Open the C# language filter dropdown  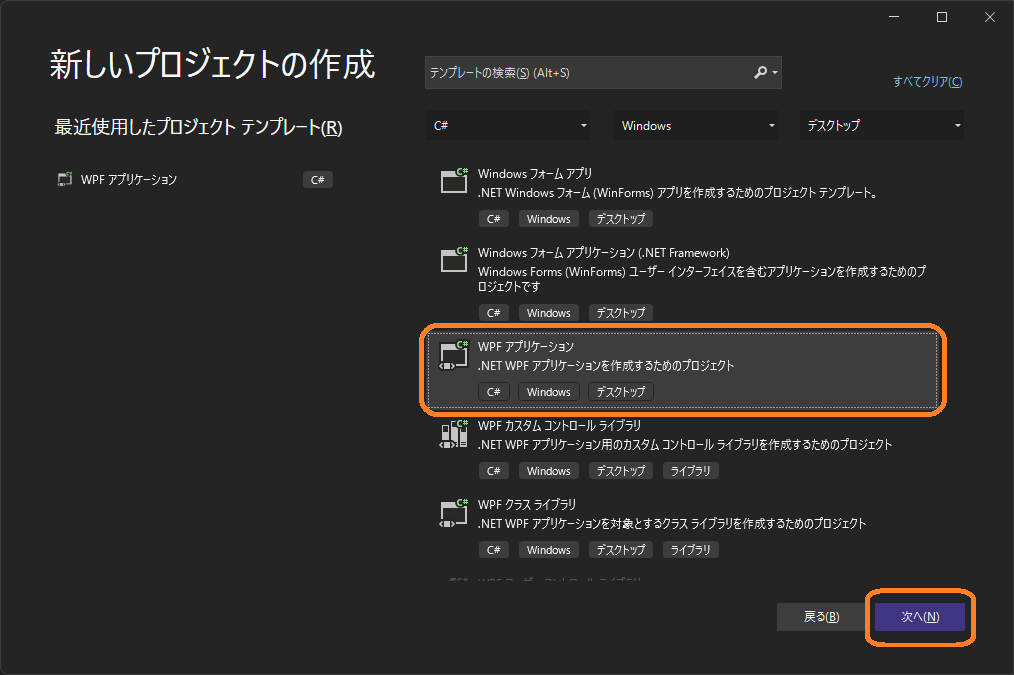pos(508,125)
